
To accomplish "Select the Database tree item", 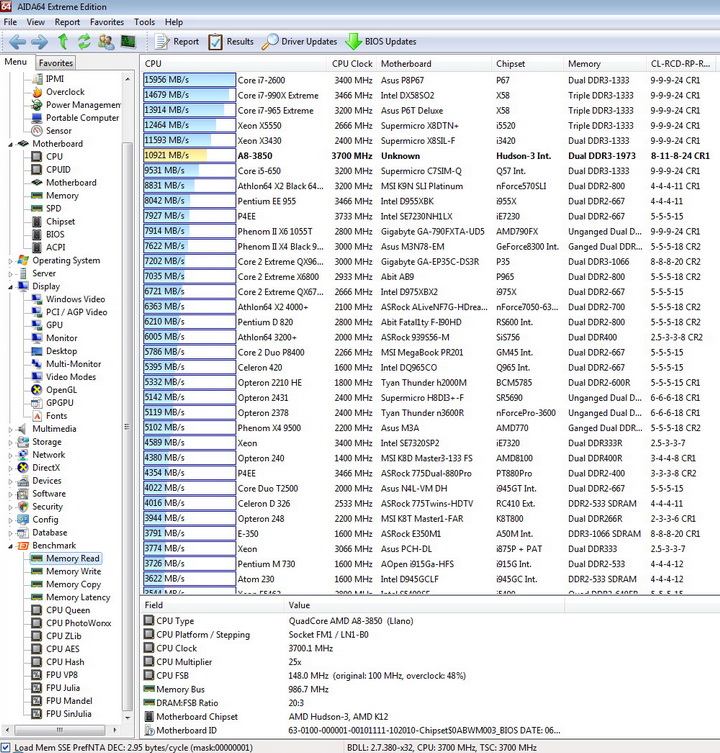I will click(49, 533).
